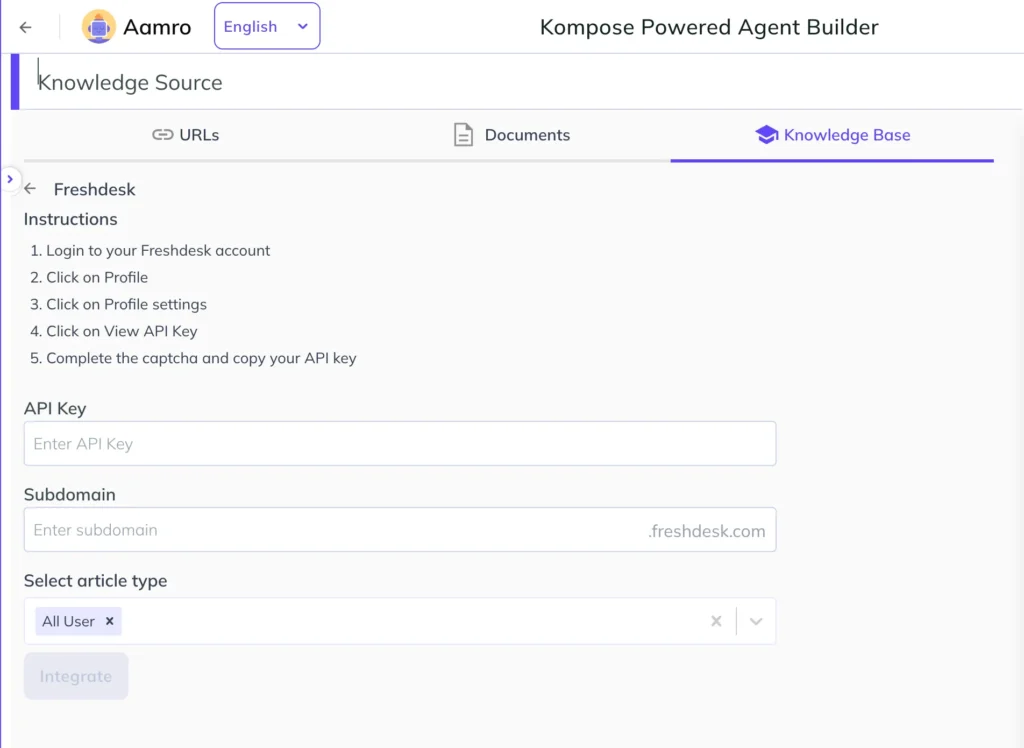Click the link icon beside URLs
The width and height of the screenshot is (1024, 748).
pyautogui.click(x=163, y=135)
